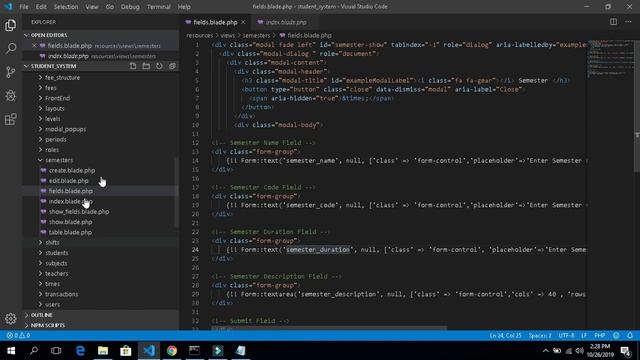This screenshot has width=640, height=360.
Task: Click line number 24 in gutter
Action: click(x=196, y=250)
